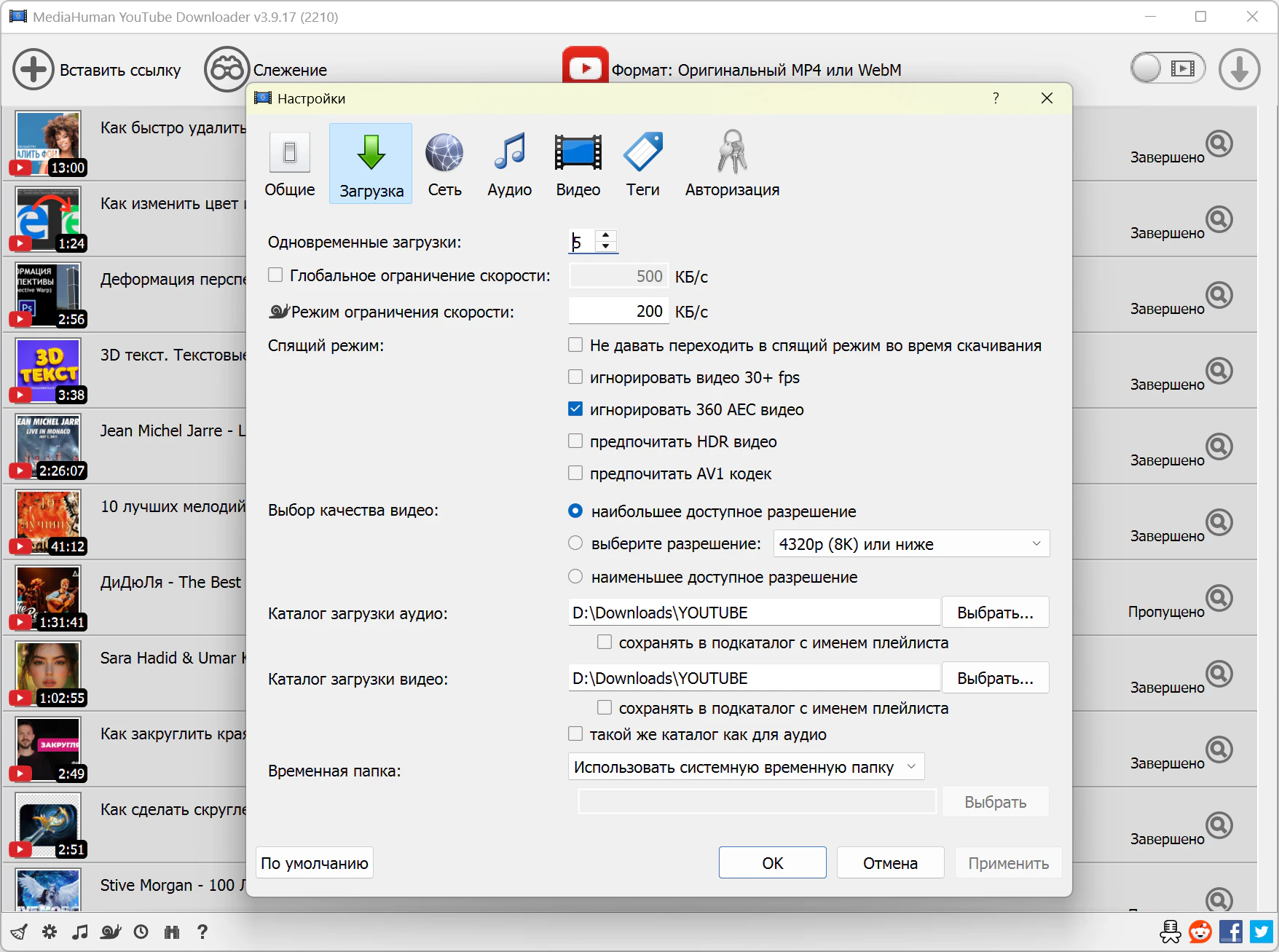Select highest available resolution radio button
This screenshot has height=952, width=1279.
pos(575,511)
